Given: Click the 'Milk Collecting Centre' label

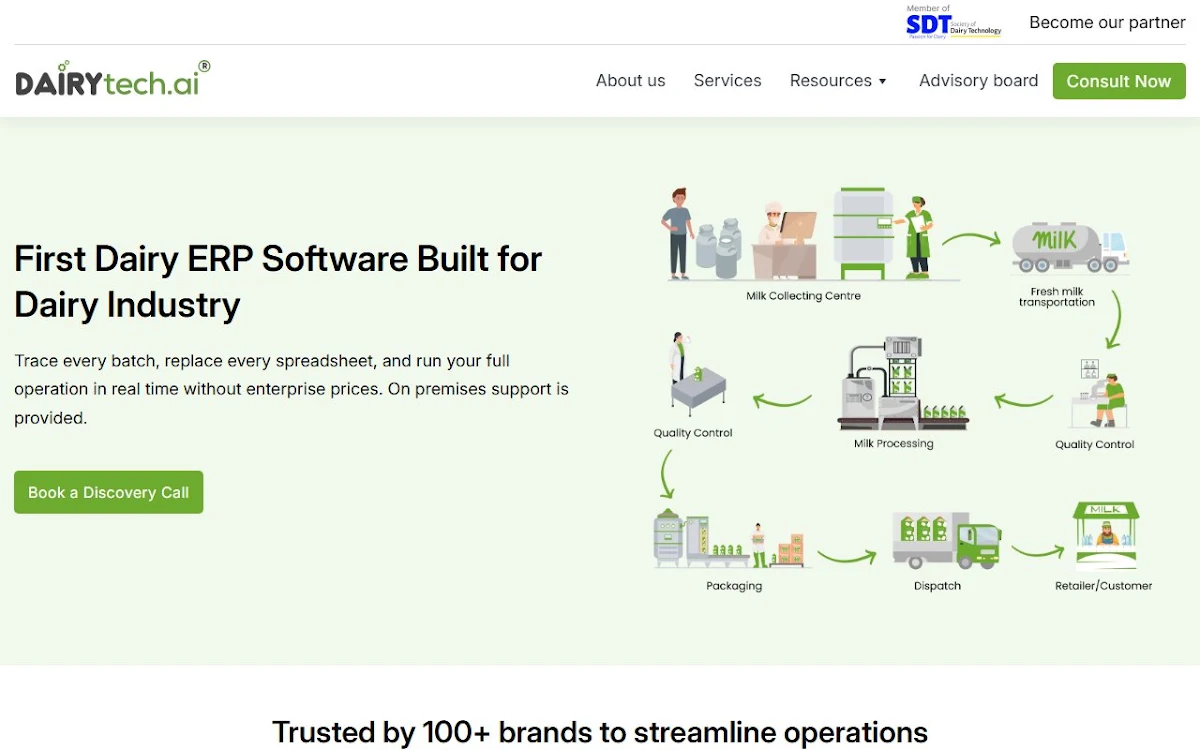Looking at the screenshot, I should [803, 296].
